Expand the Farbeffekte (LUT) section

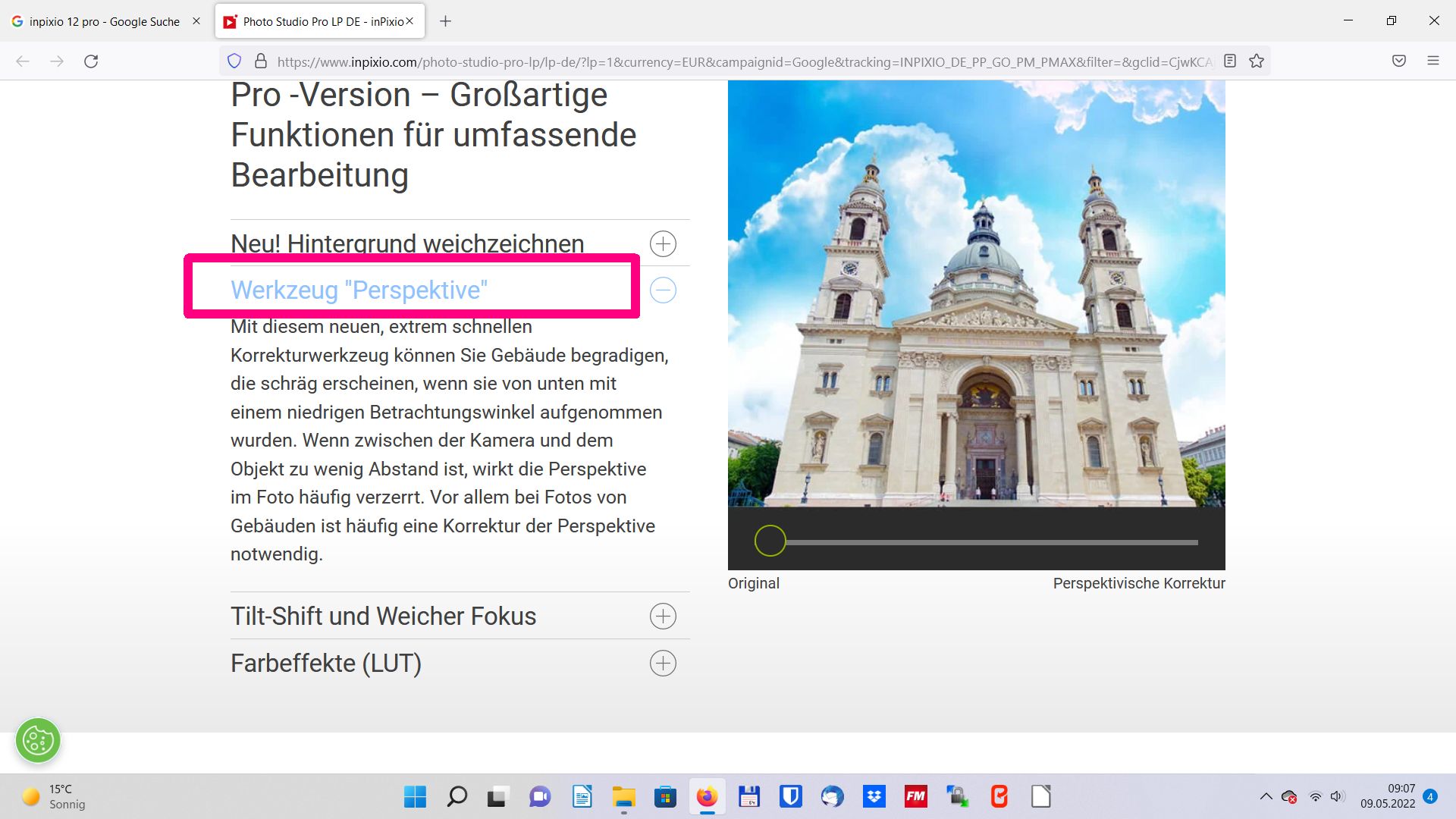[663, 663]
